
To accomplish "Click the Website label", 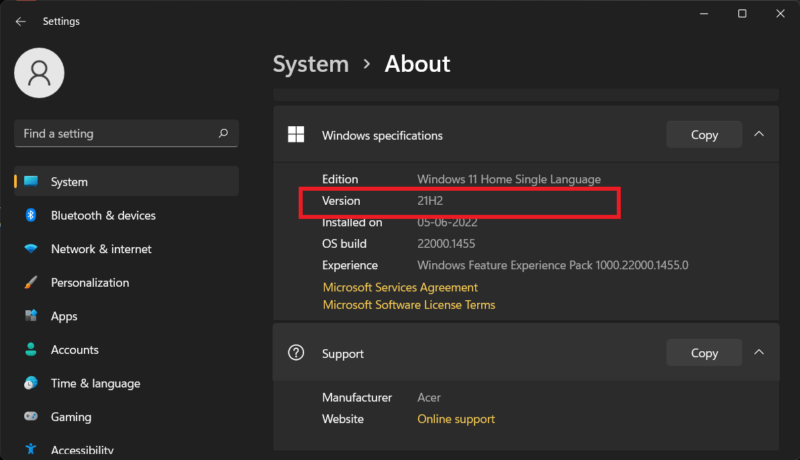I will pos(342,419).
